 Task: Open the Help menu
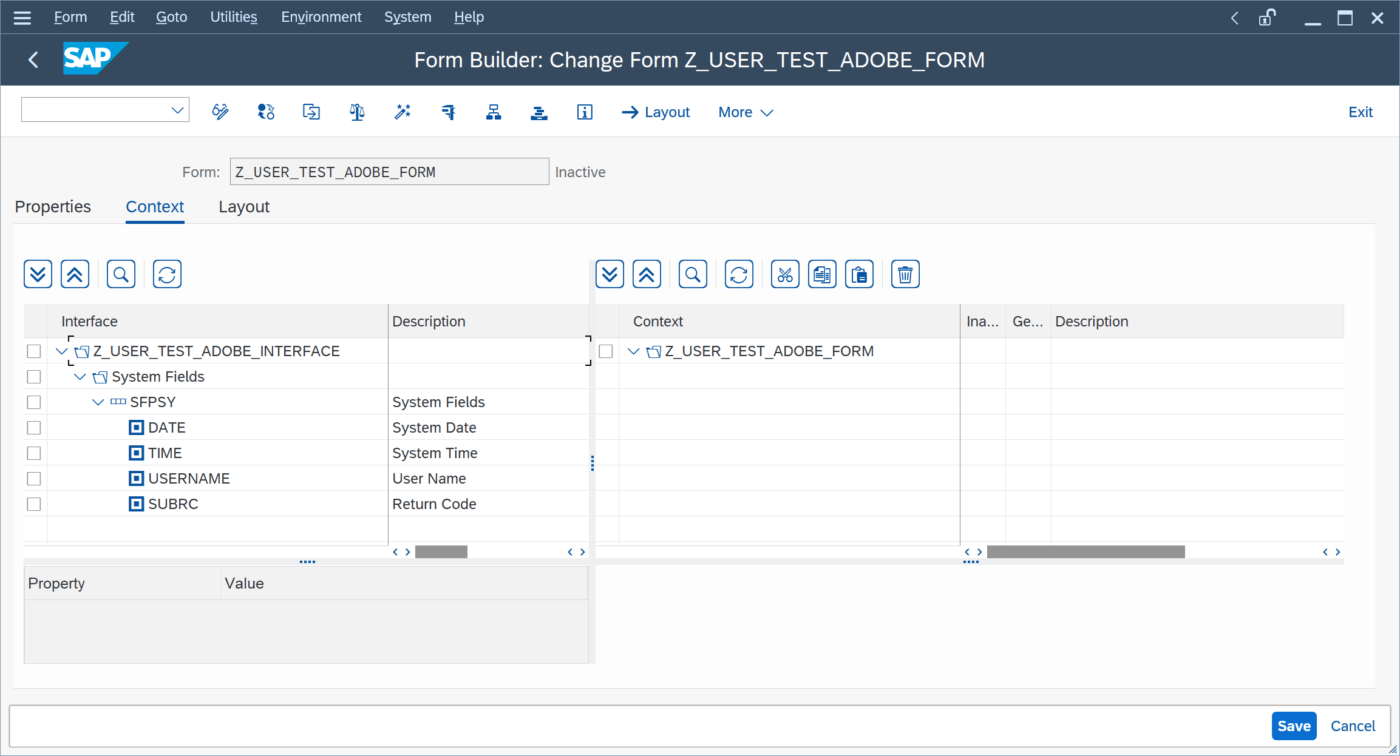469,17
